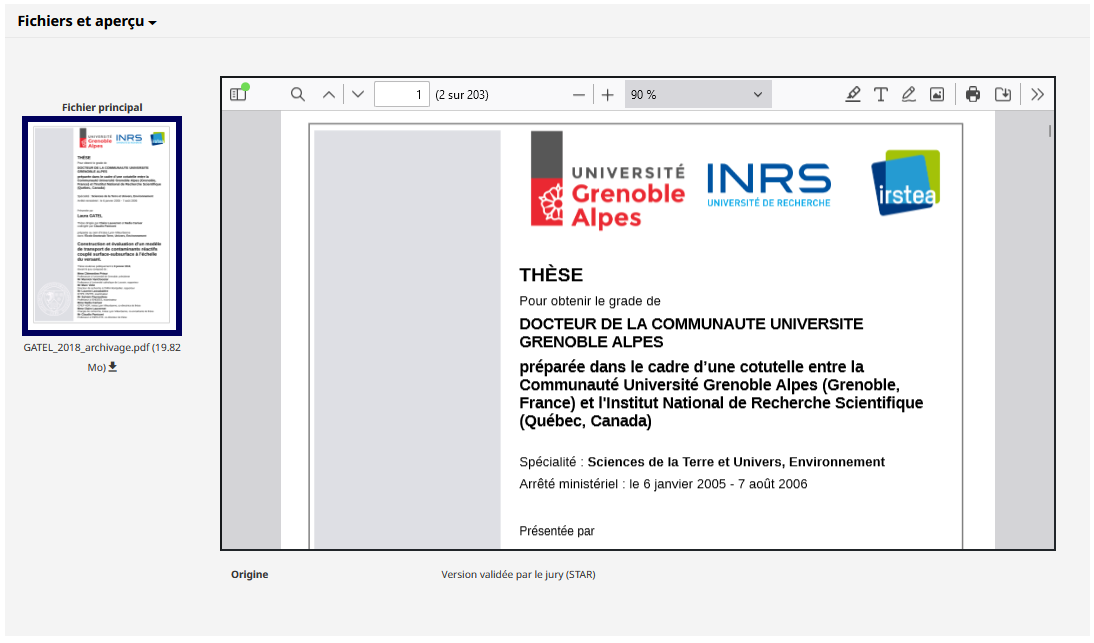Click the irstea logo in the PDF
Screen dimensions: 1094x643
click(x=906, y=183)
